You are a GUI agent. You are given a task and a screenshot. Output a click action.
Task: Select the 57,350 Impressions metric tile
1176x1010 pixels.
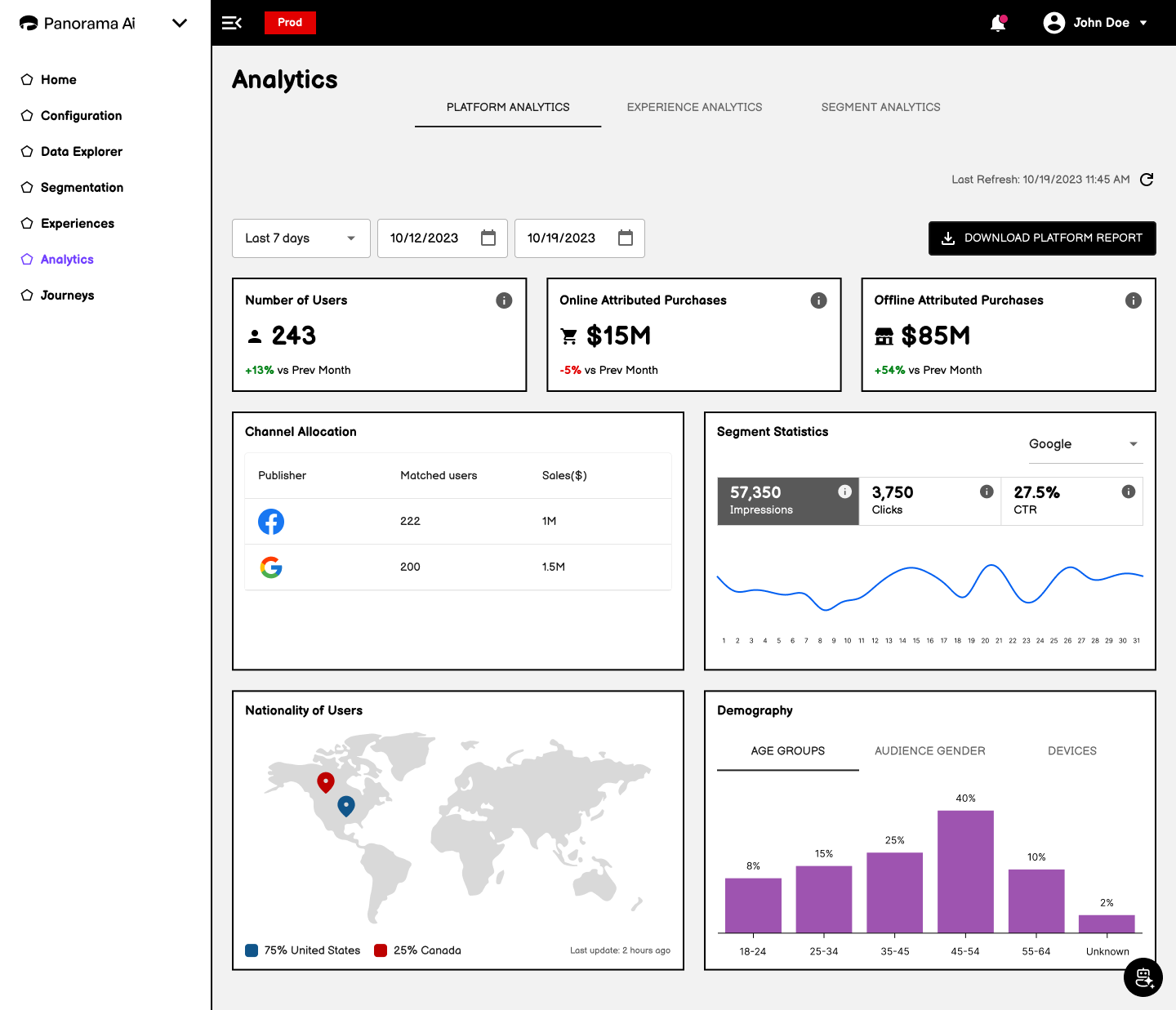click(788, 501)
